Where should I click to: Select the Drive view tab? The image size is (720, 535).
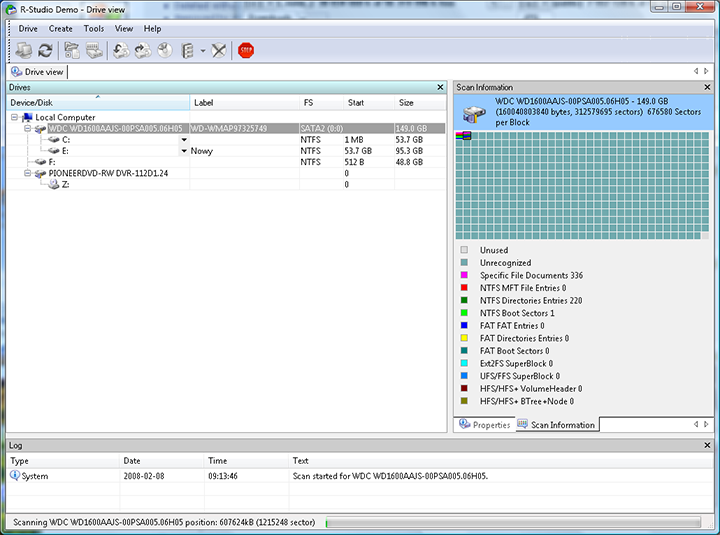coord(38,72)
